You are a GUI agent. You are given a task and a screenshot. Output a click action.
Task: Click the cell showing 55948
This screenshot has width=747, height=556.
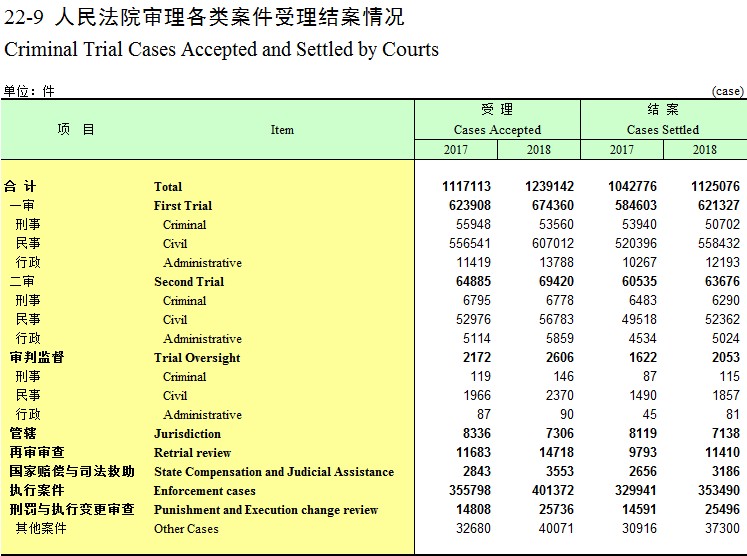pos(473,224)
